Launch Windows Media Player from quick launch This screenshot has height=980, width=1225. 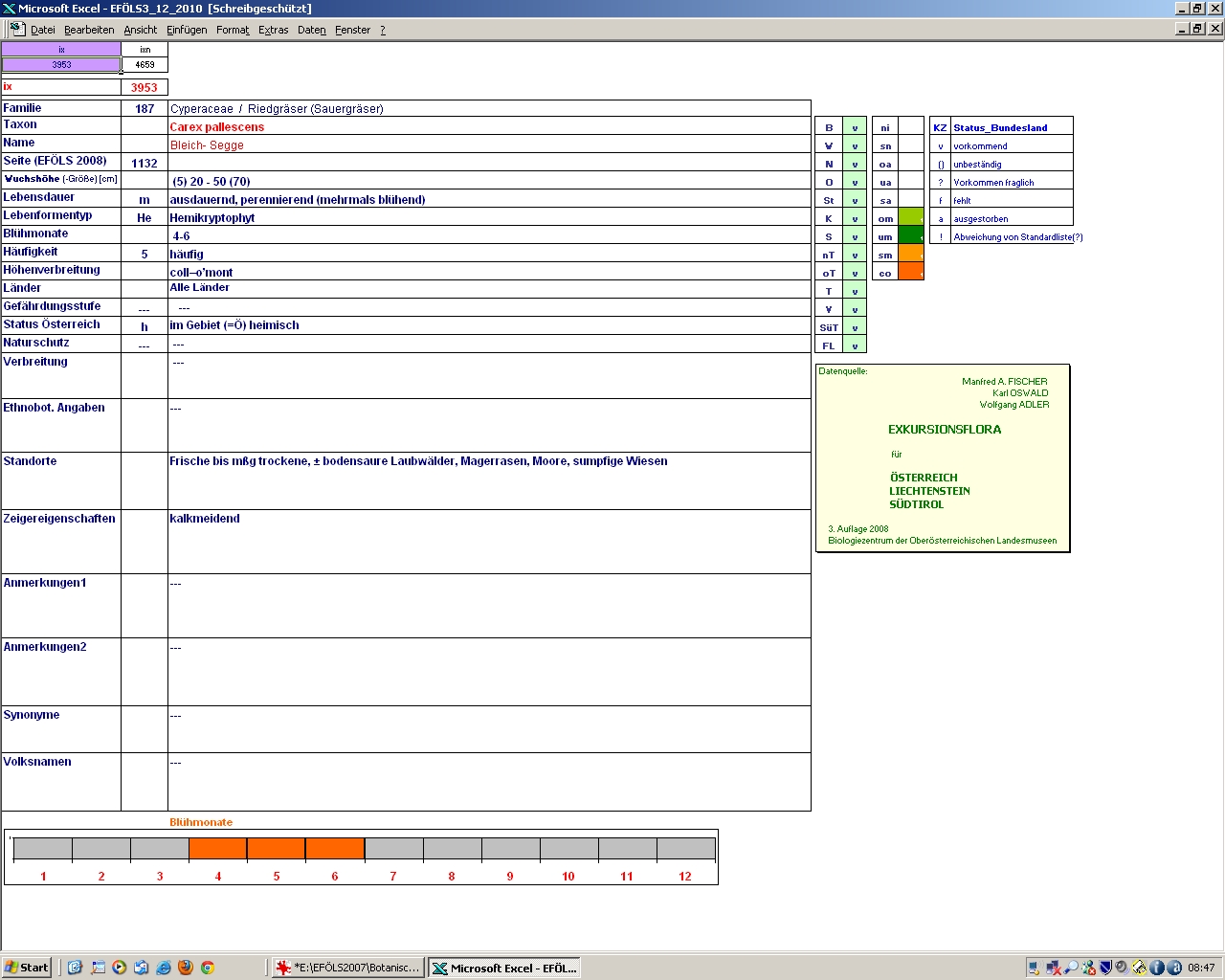click(120, 968)
